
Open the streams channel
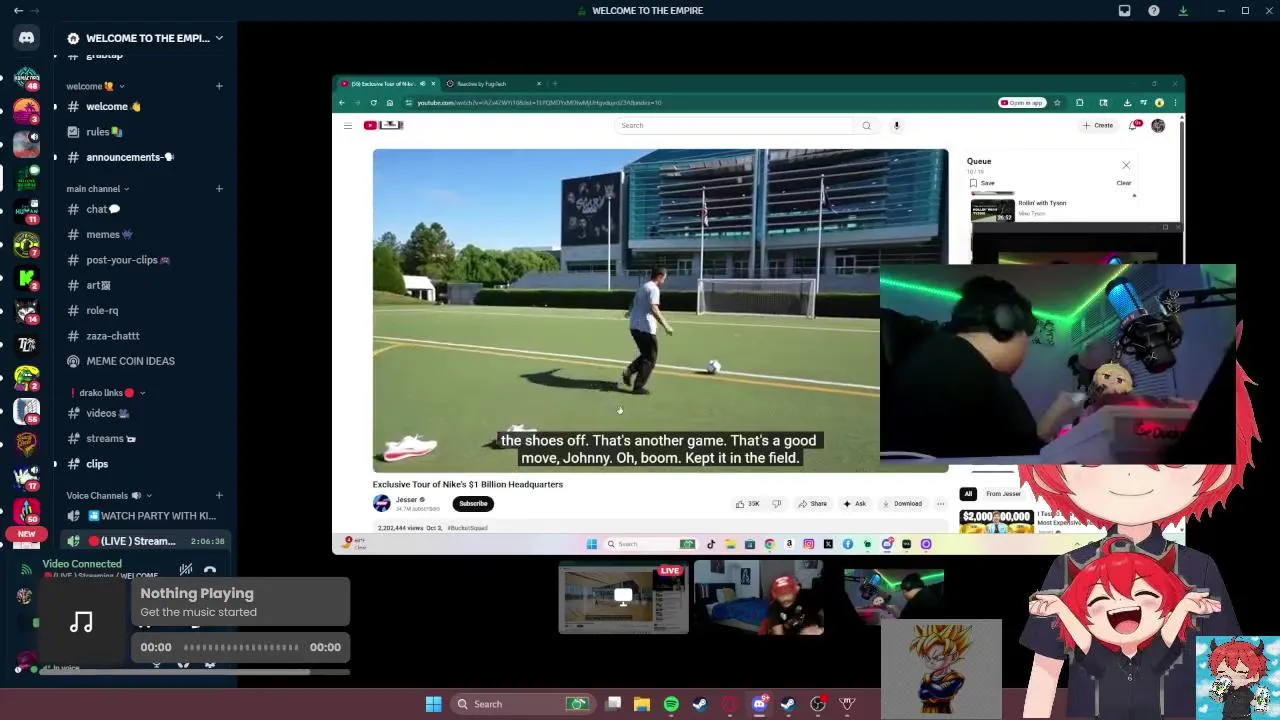(x=144, y=438)
